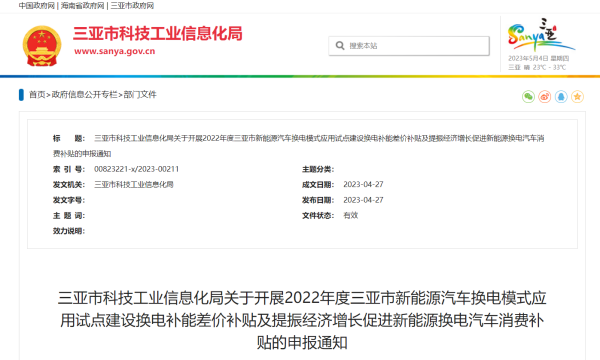Open 政府信息公开专栏 breadcrumb link
600x360 pixels.
85,94
